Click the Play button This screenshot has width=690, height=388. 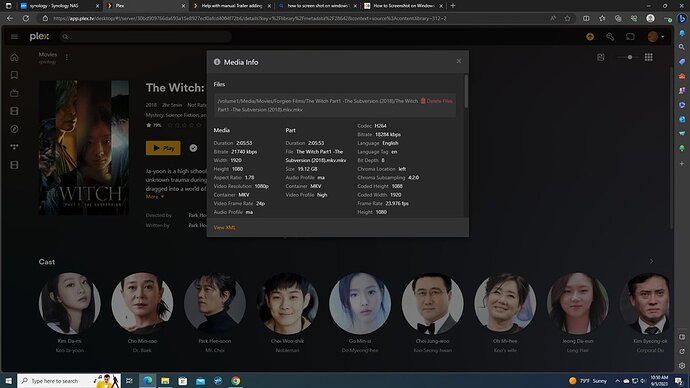click(163, 148)
